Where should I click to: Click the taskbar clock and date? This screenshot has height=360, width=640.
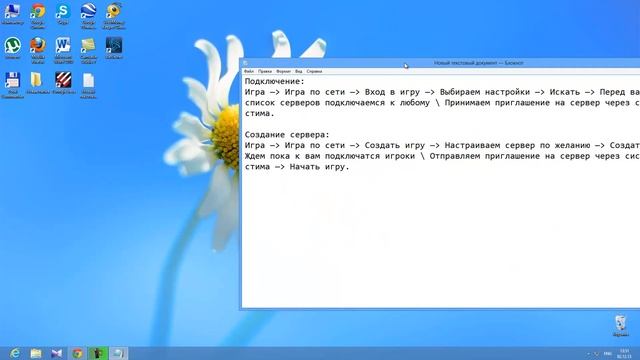click(x=624, y=353)
